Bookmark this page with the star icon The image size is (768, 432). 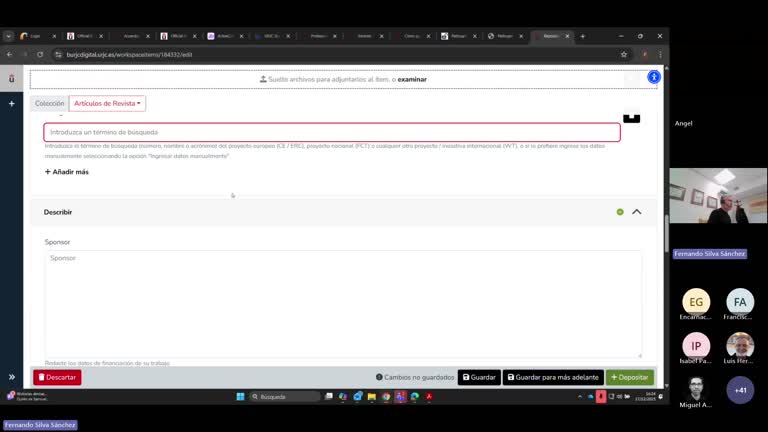[624, 54]
